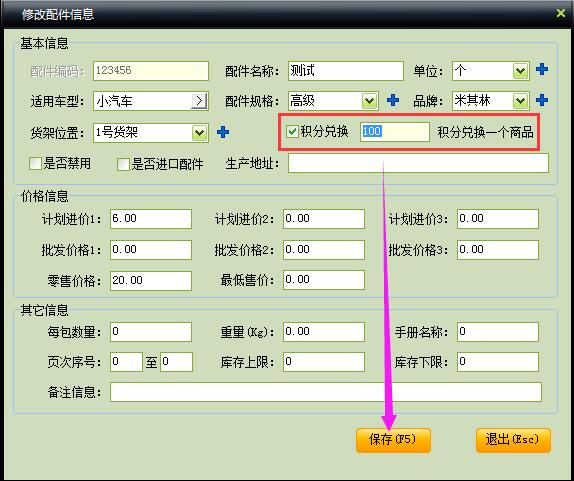The image size is (574, 481).
Task: Click the plus icon beside 货架位置 dropdown
Action: pos(223,132)
